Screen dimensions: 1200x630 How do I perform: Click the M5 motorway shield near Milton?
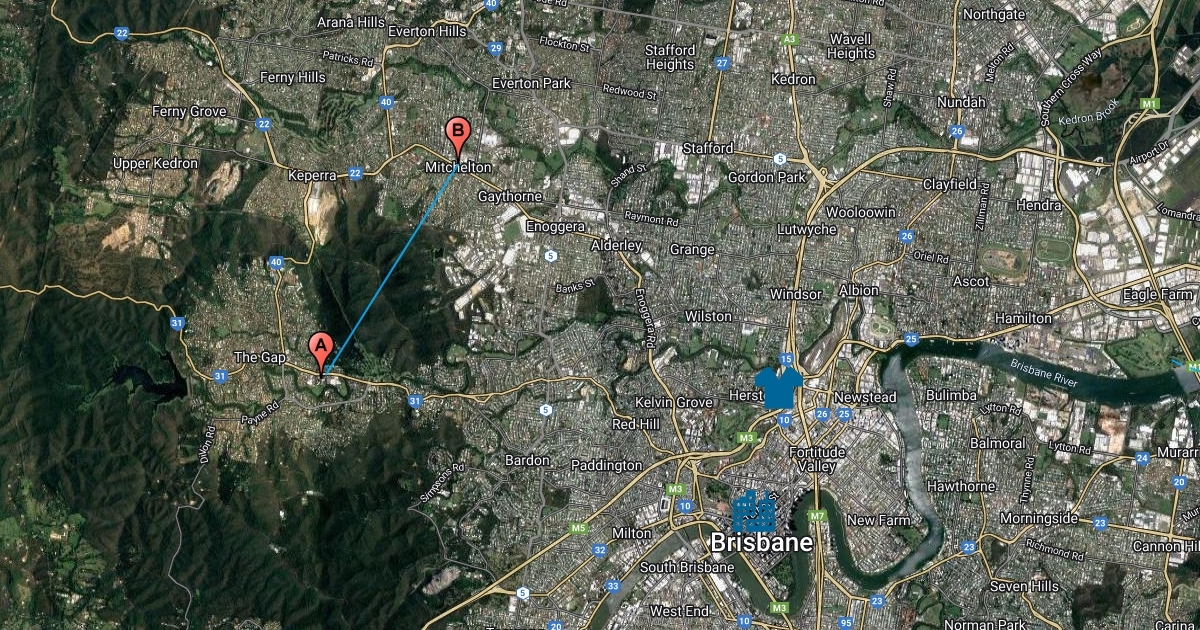tap(578, 528)
